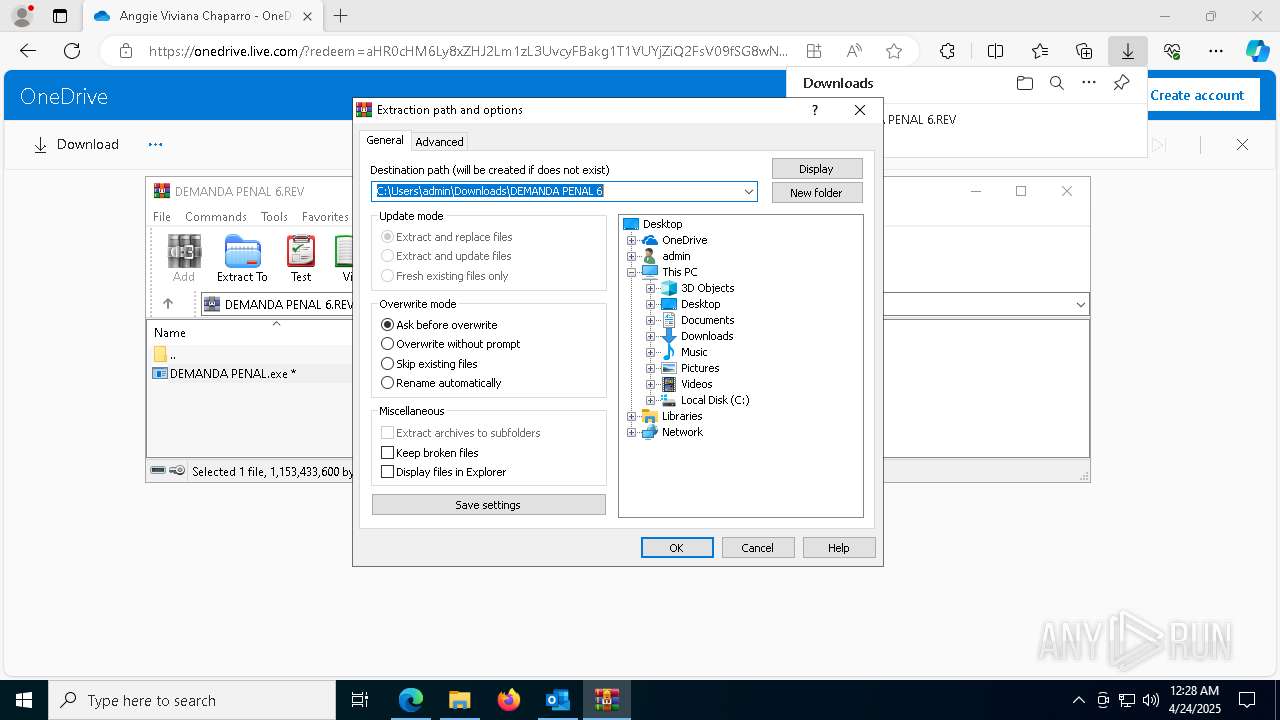Open Favorites list icon in Edge
This screenshot has width=1280, height=720.
1040,51
